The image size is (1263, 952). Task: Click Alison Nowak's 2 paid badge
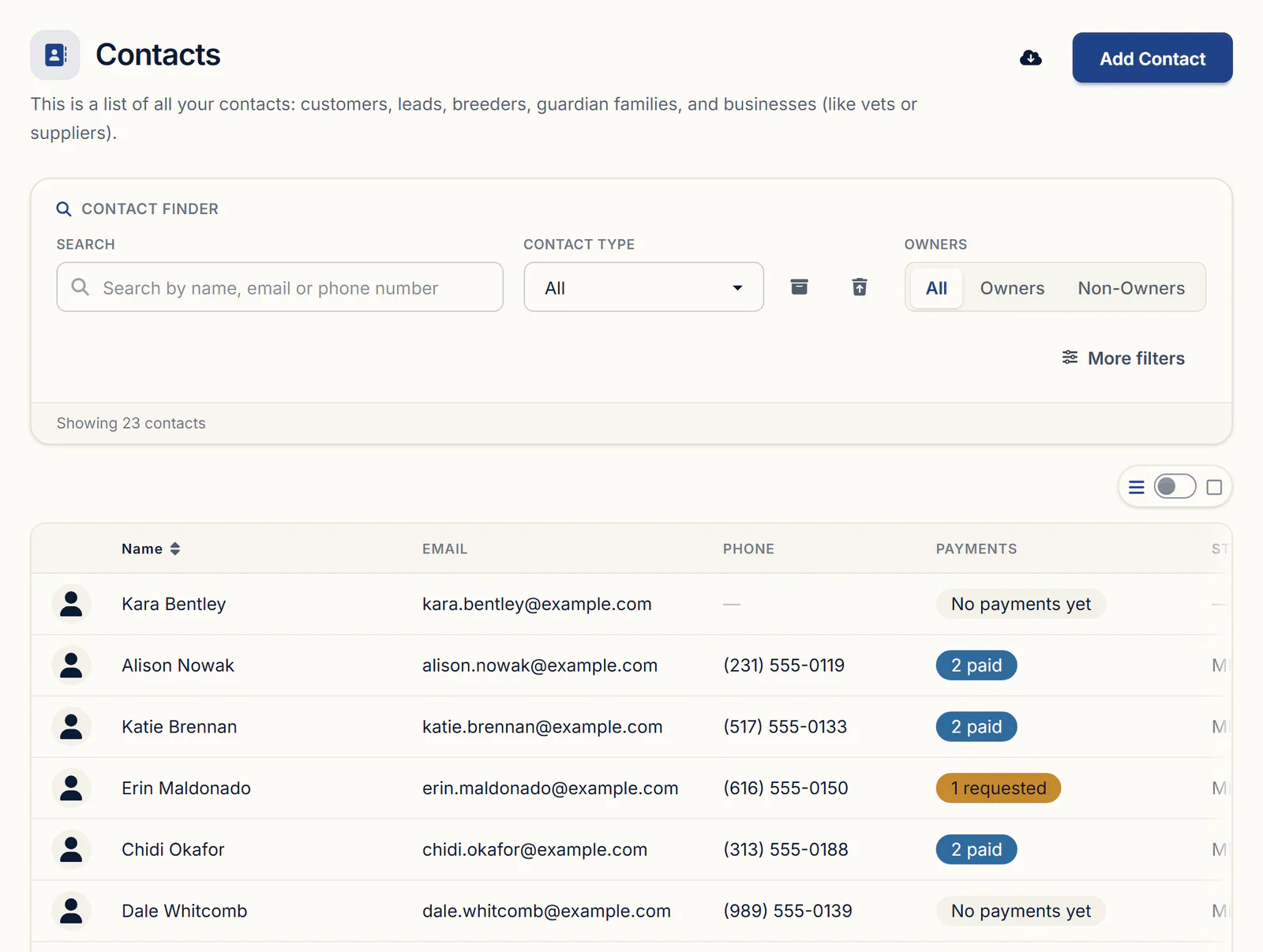point(976,665)
